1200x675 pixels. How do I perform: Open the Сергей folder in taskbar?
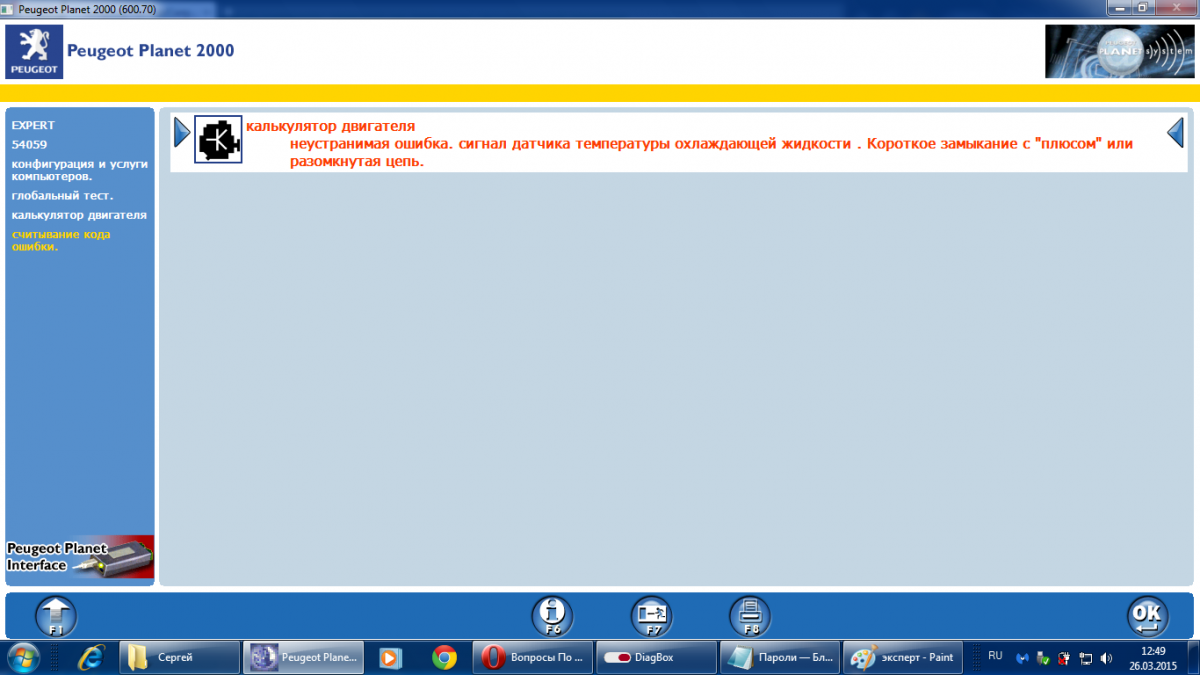pyautogui.click(x=178, y=657)
